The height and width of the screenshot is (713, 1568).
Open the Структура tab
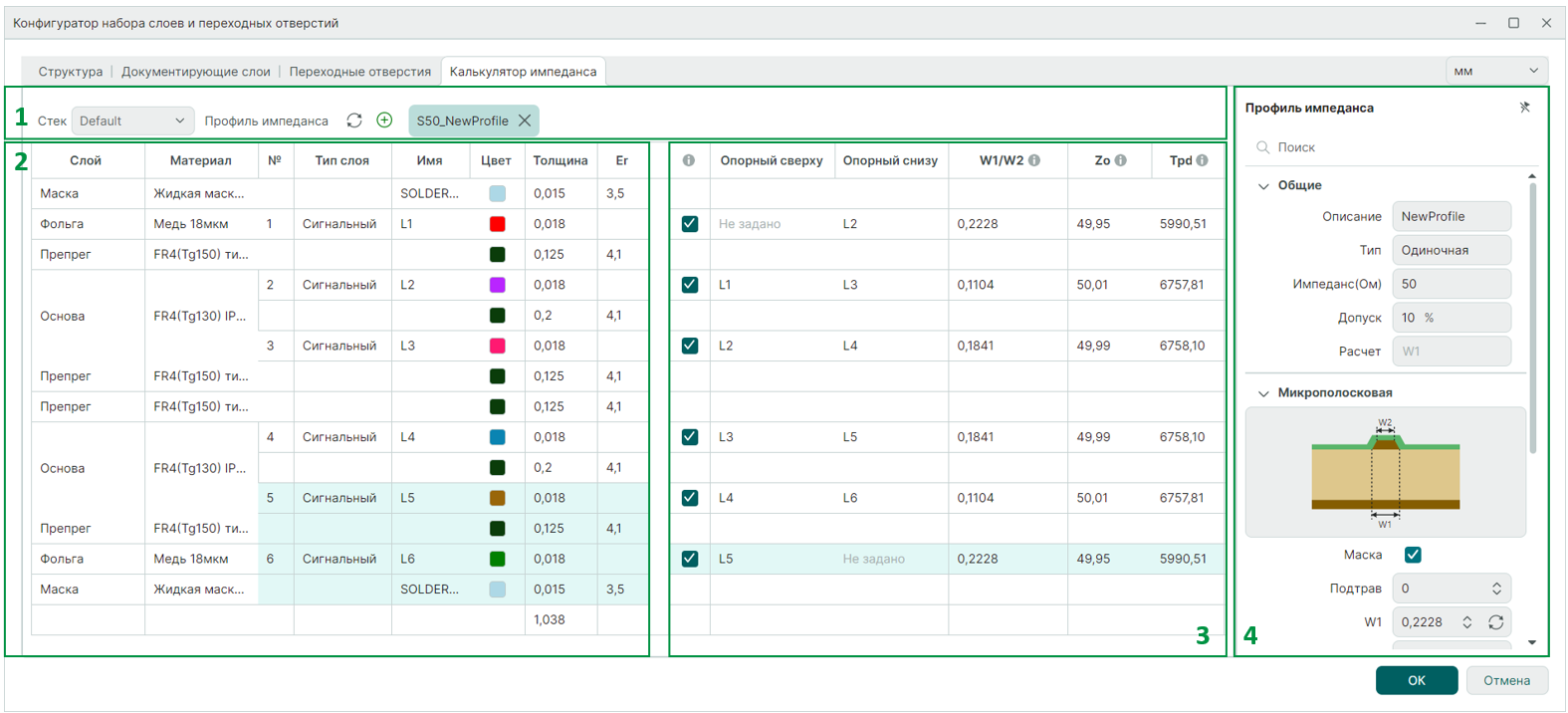[70, 72]
